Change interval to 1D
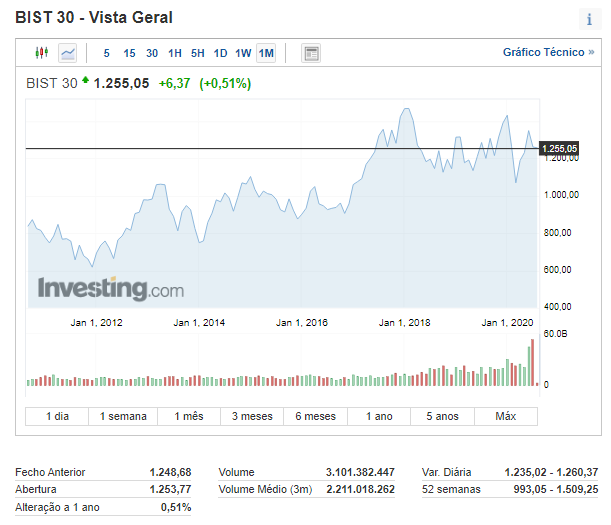611x525 pixels. [221, 53]
